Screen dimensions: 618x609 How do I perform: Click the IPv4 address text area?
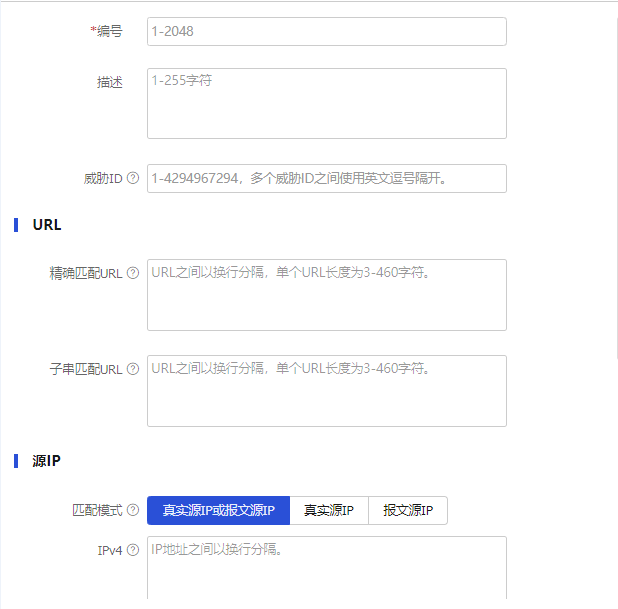click(326, 568)
